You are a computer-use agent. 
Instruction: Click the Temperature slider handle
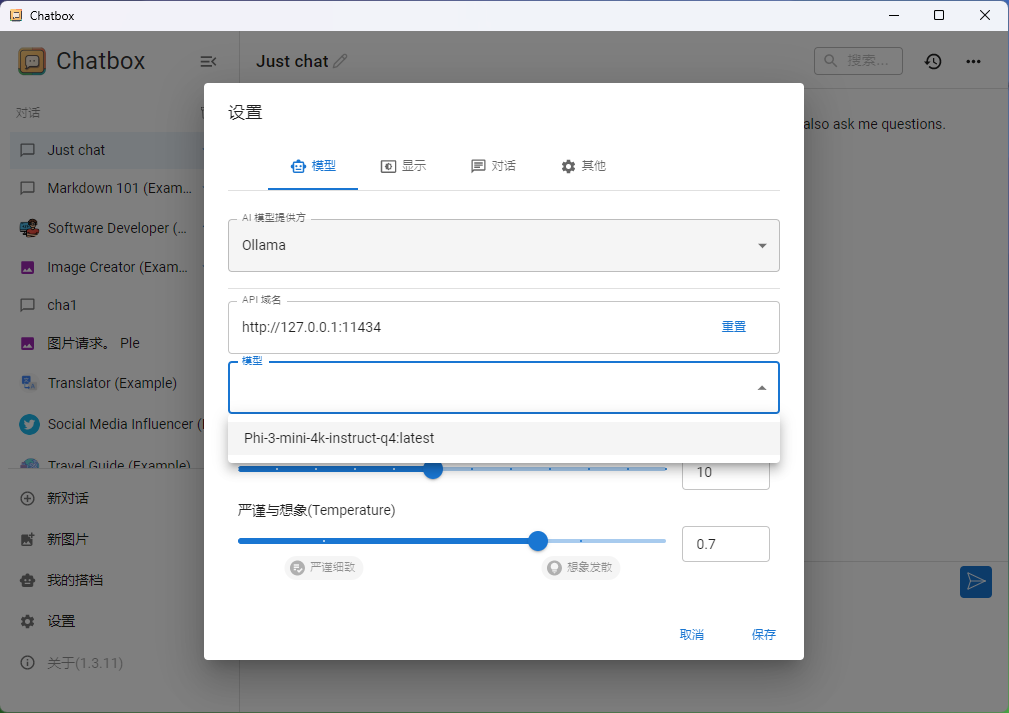pyautogui.click(x=538, y=541)
